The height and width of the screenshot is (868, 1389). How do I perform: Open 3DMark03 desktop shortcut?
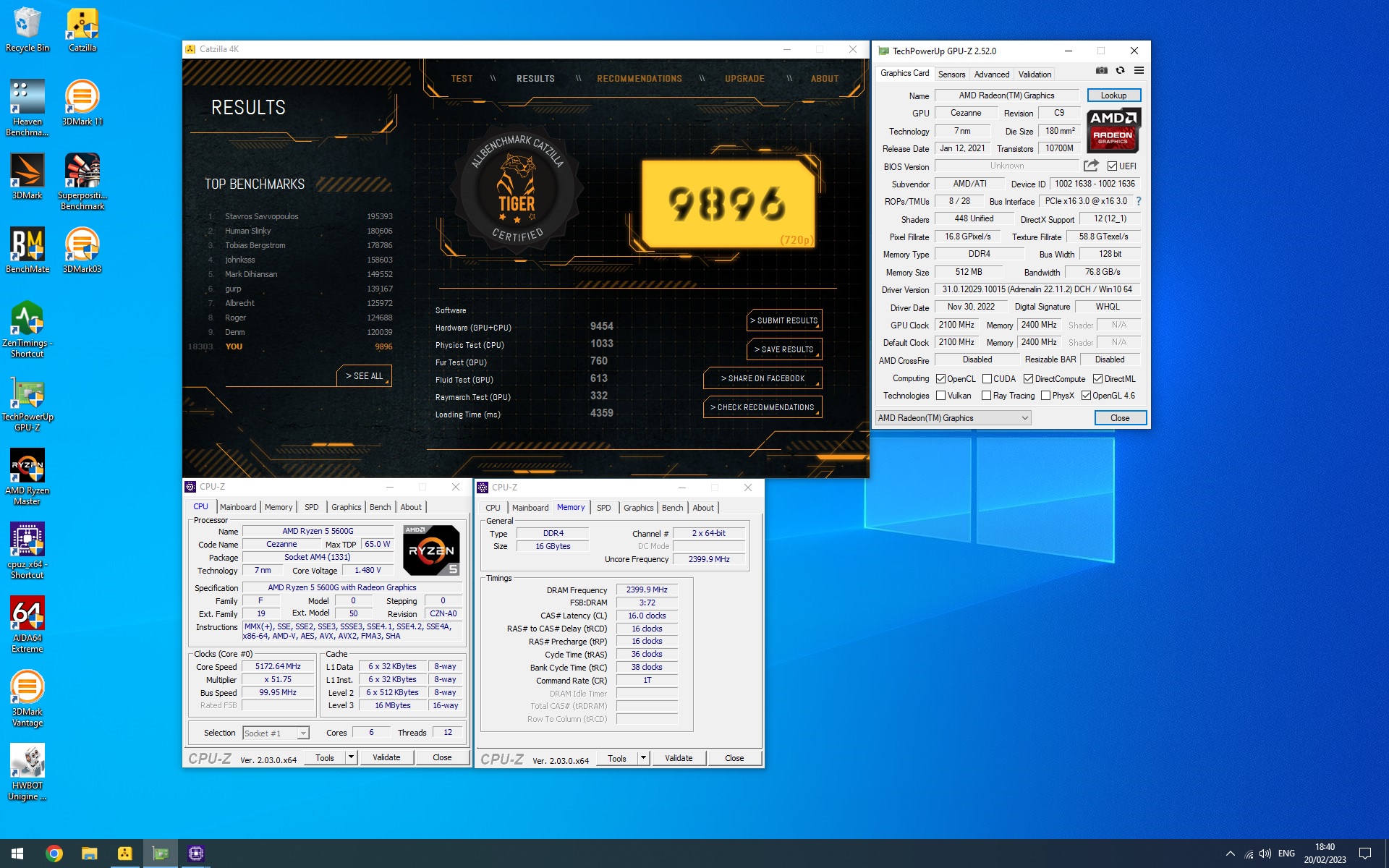pos(82,250)
